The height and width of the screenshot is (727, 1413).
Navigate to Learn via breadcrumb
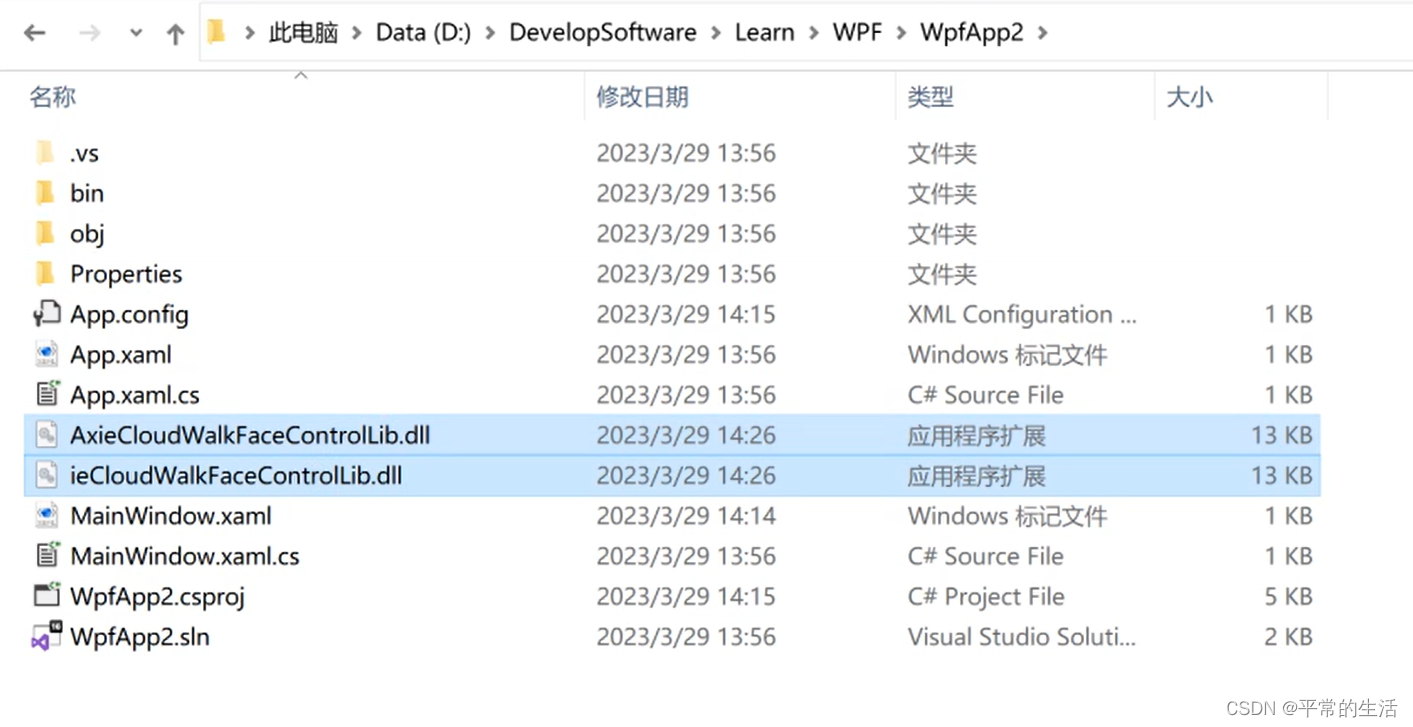click(x=764, y=32)
